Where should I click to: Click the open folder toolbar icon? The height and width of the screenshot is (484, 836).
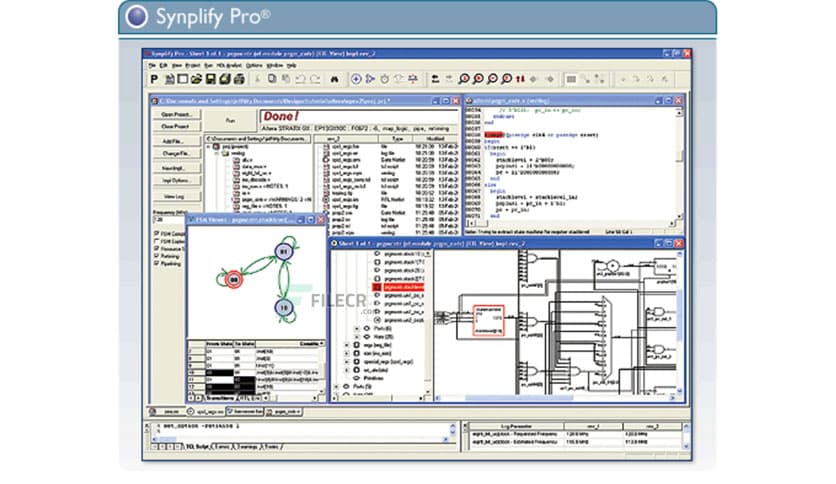tap(197, 79)
